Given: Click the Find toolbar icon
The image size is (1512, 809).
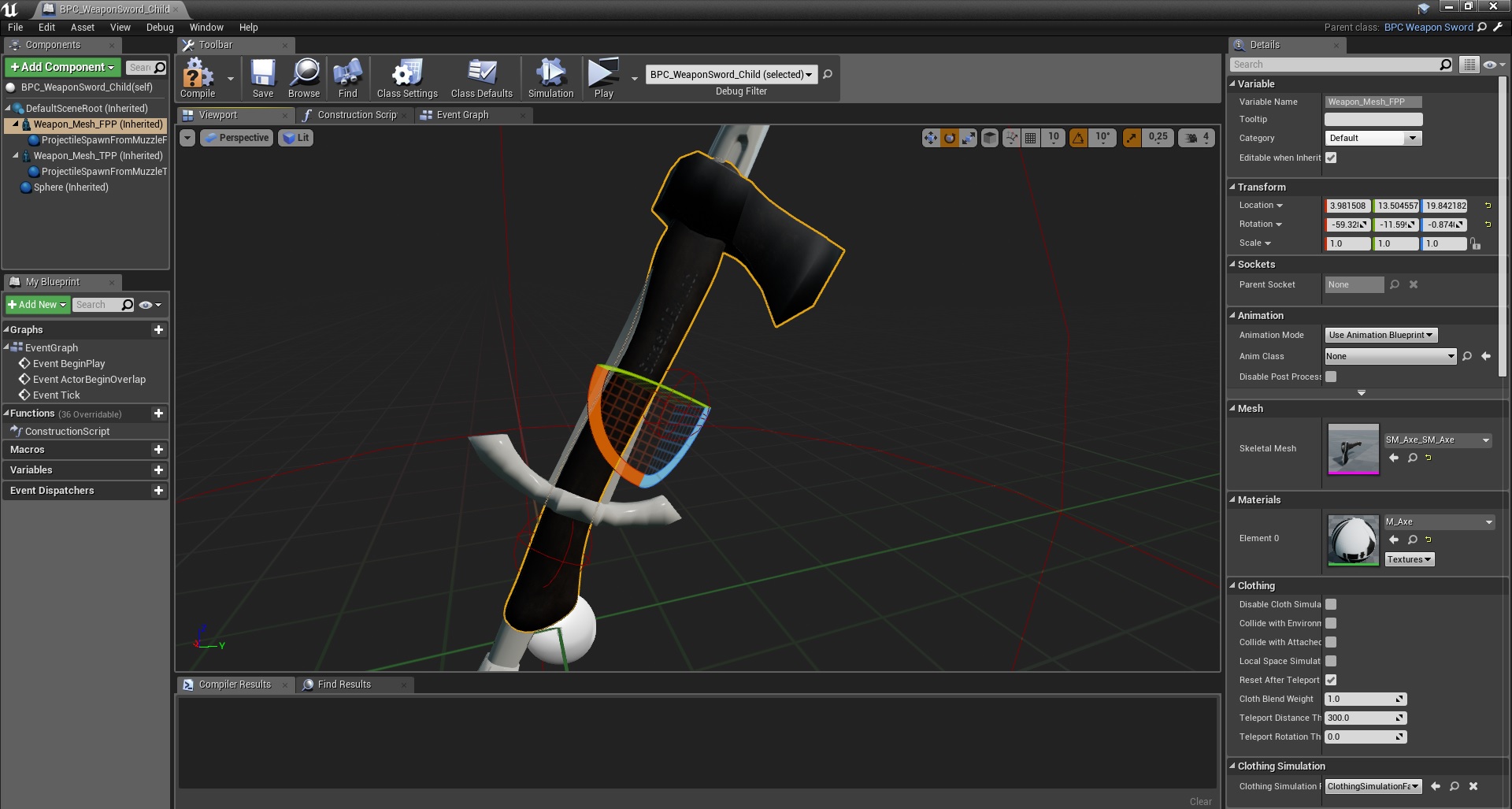Looking at the screenshot, I should coord(347,77).
